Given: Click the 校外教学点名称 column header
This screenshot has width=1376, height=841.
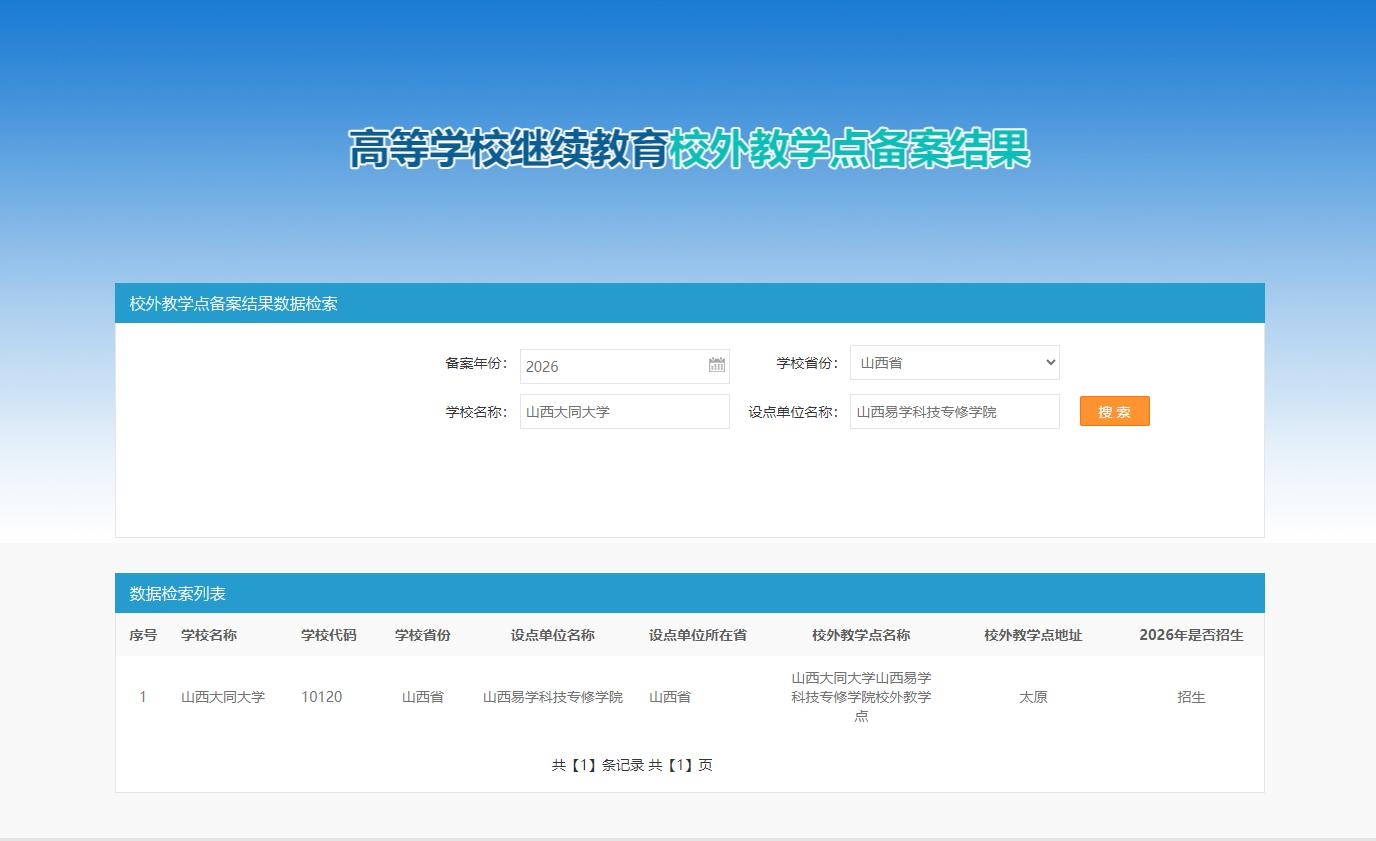Looking at the screenshot, I should click(x=861, y=635).
